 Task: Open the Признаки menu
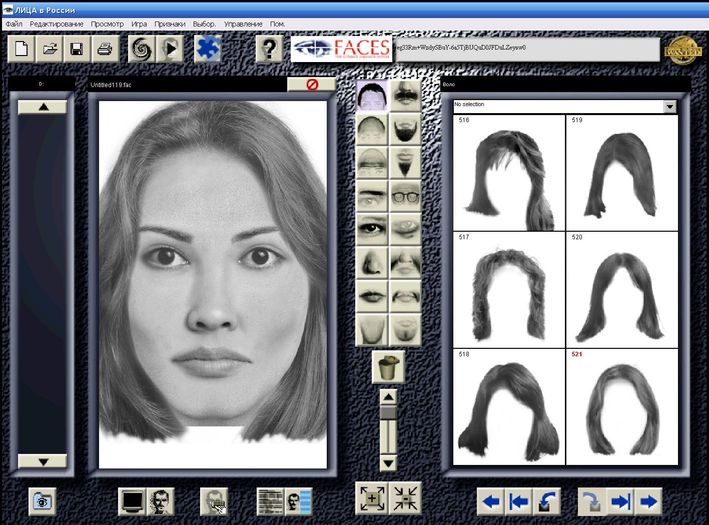[170, 24]
